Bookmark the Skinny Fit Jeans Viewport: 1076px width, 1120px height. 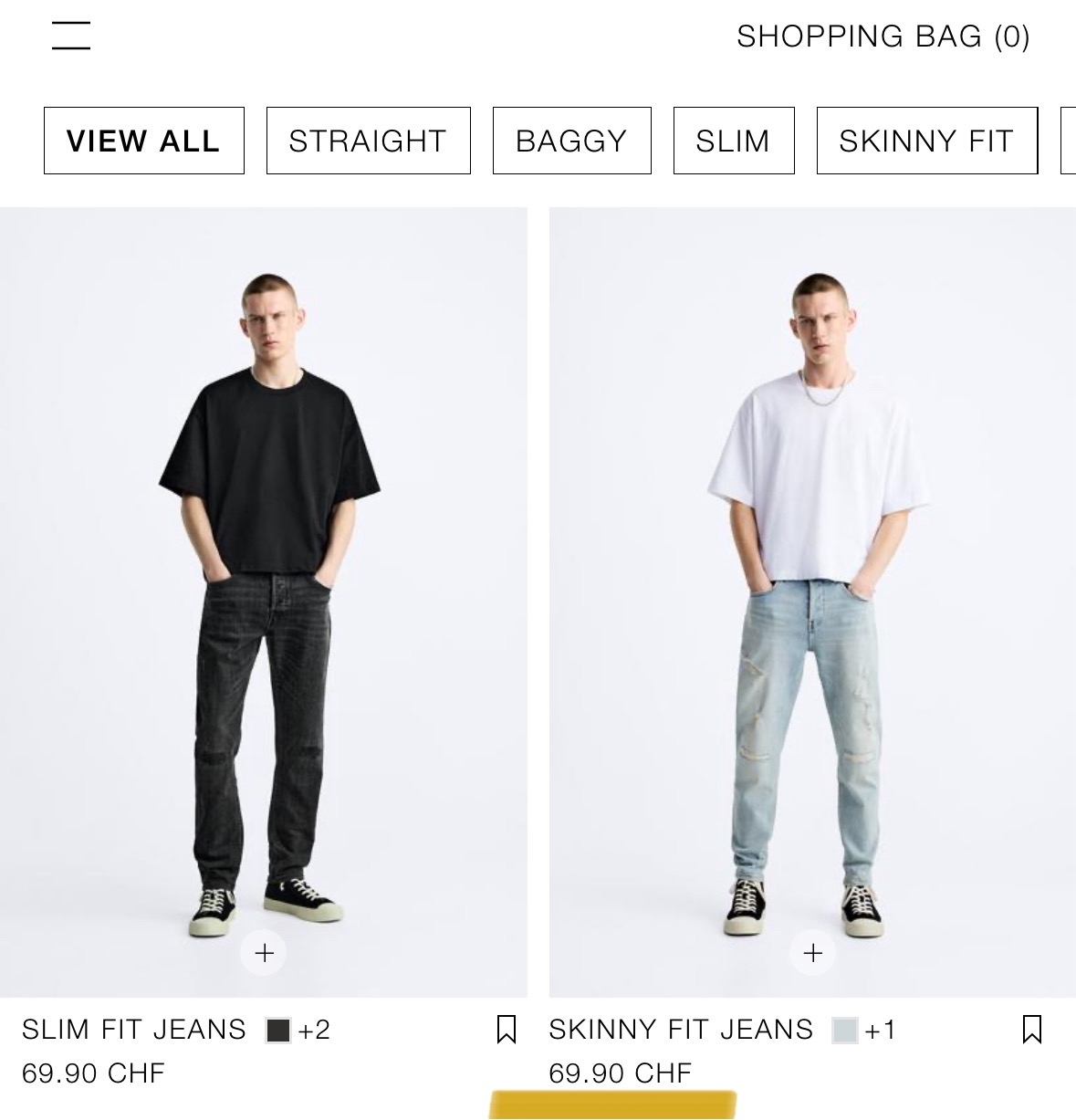tap(1032, 1030)
